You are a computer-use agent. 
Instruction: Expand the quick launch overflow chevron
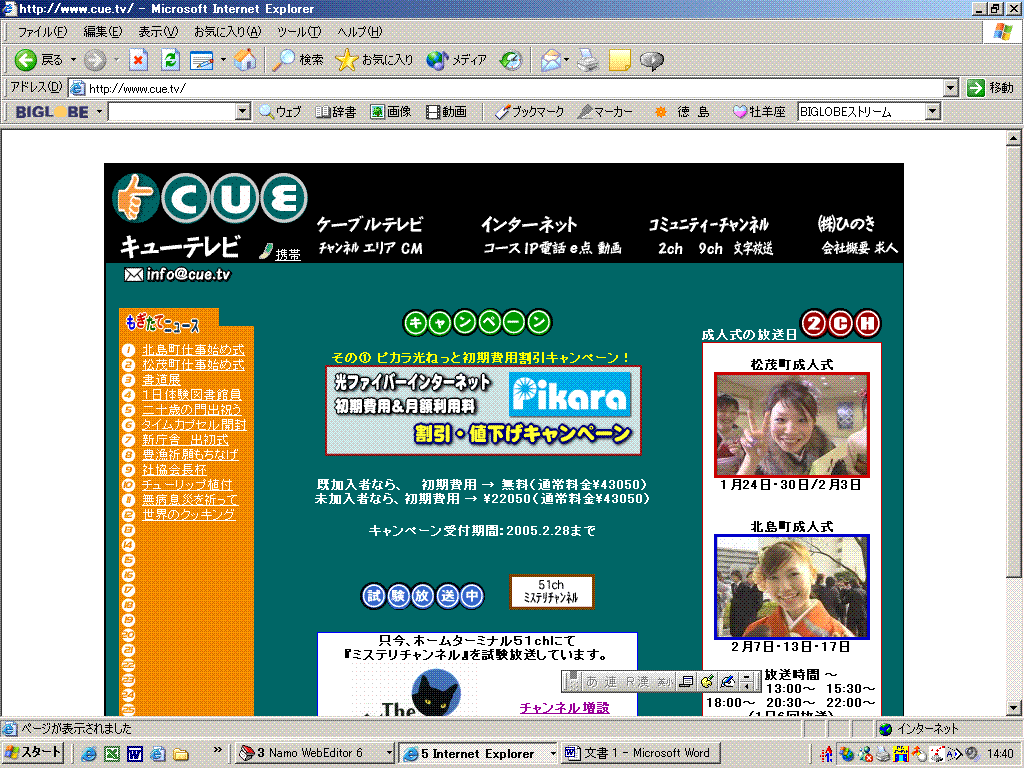(x=217, y=750)
